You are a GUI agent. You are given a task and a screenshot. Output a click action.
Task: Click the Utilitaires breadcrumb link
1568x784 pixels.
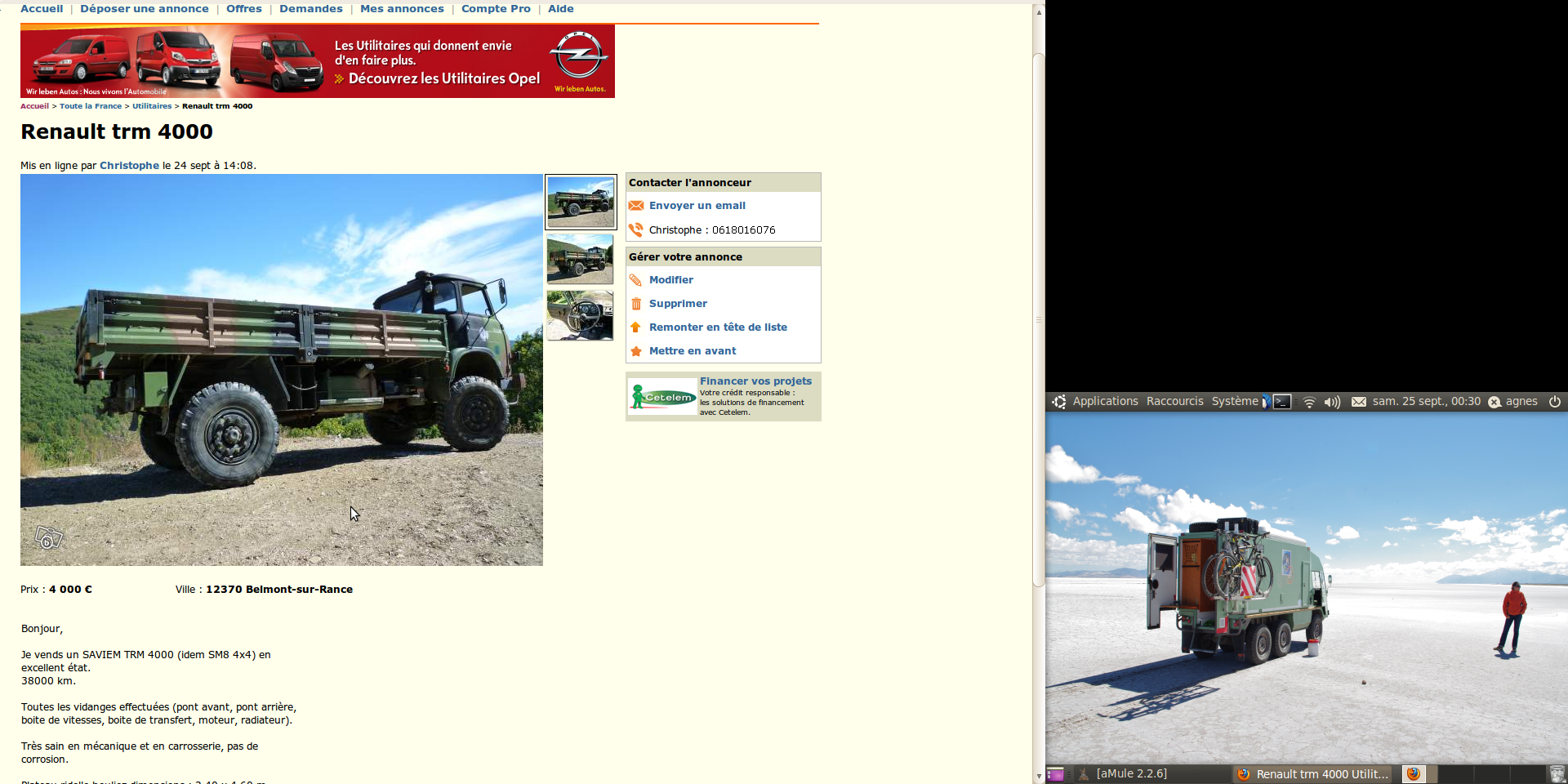pos(152,106)
